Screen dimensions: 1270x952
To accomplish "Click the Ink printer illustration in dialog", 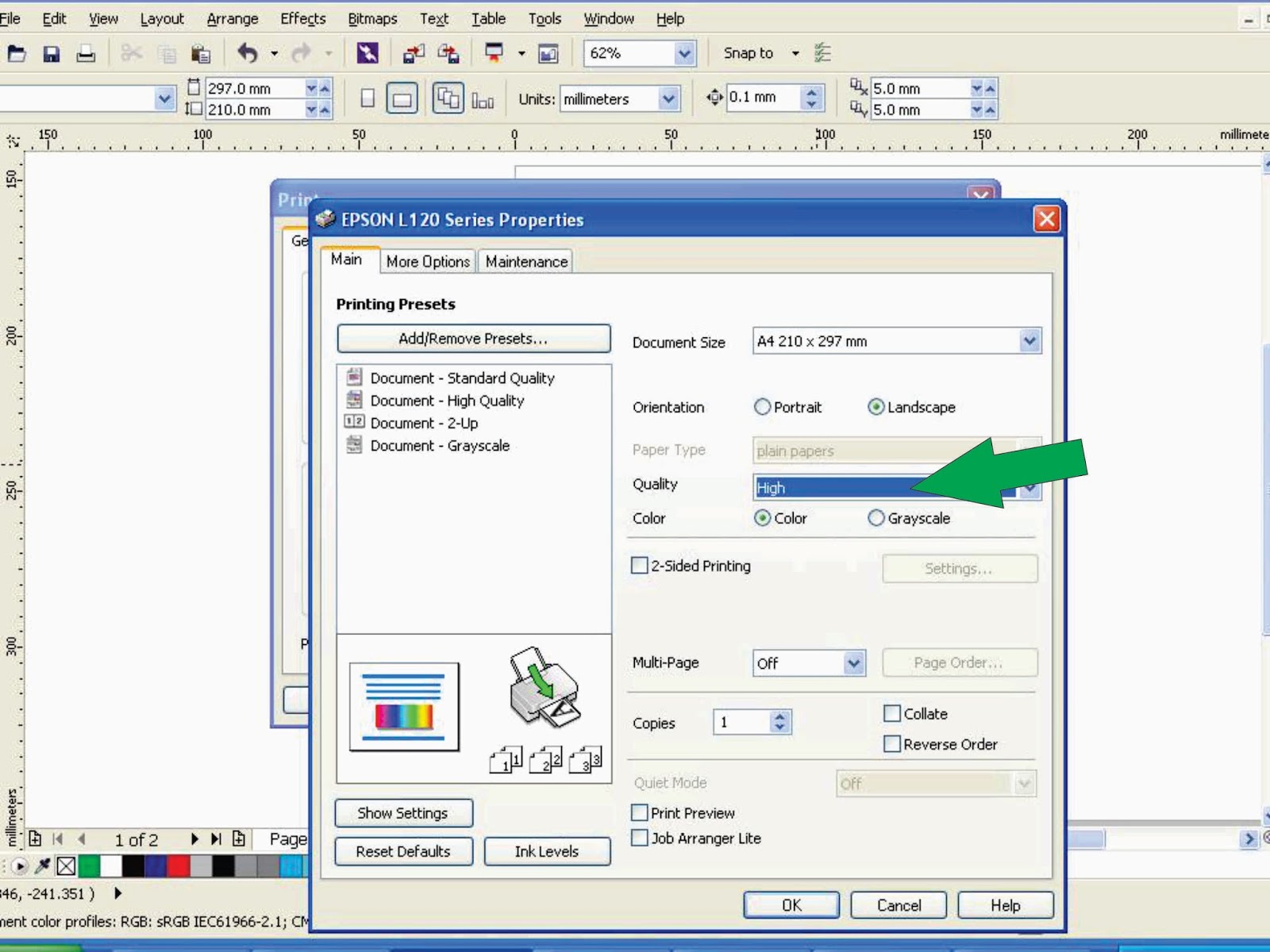I will [545, 687].
